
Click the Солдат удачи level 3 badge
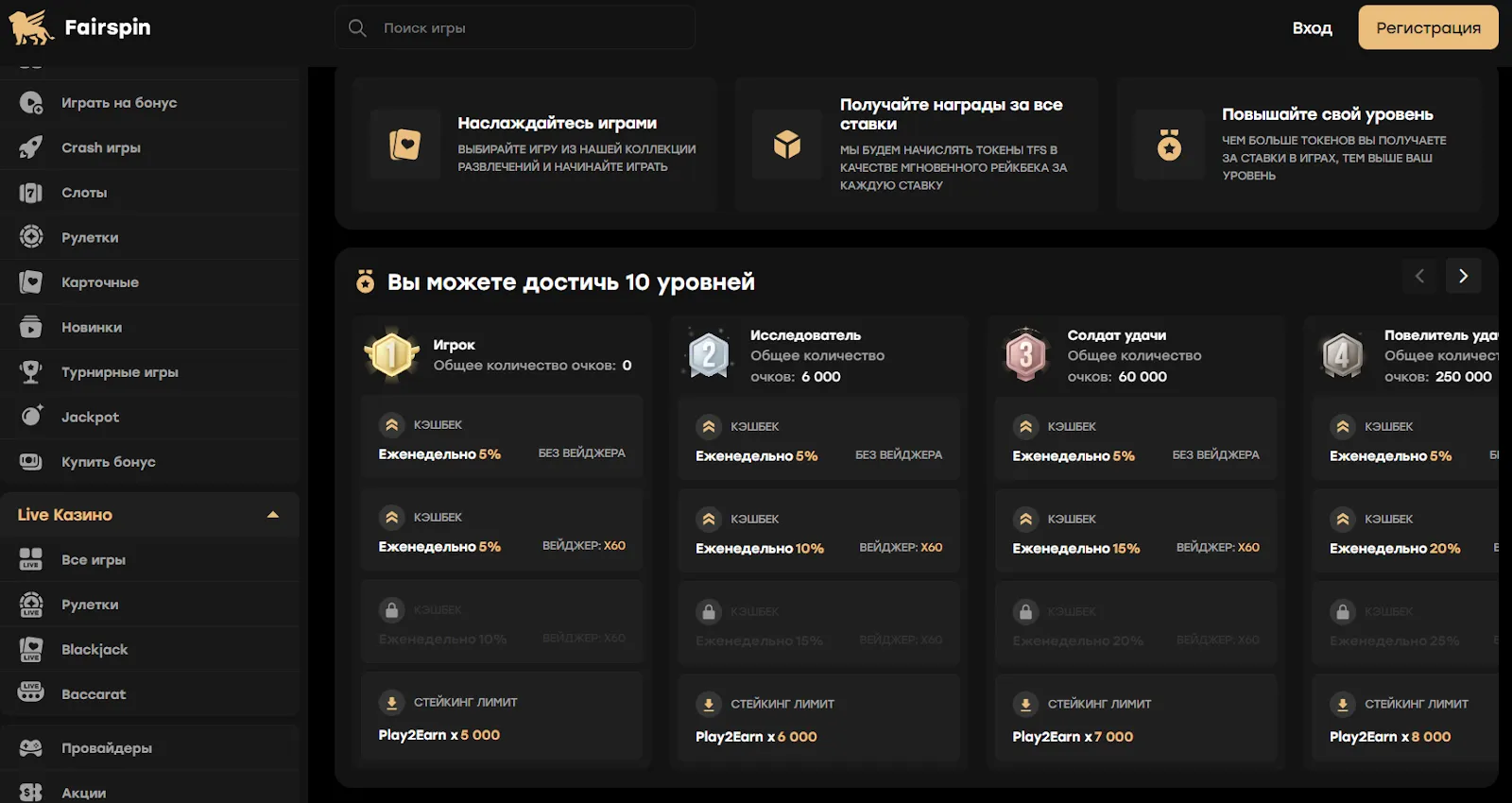coord(1025,355)
